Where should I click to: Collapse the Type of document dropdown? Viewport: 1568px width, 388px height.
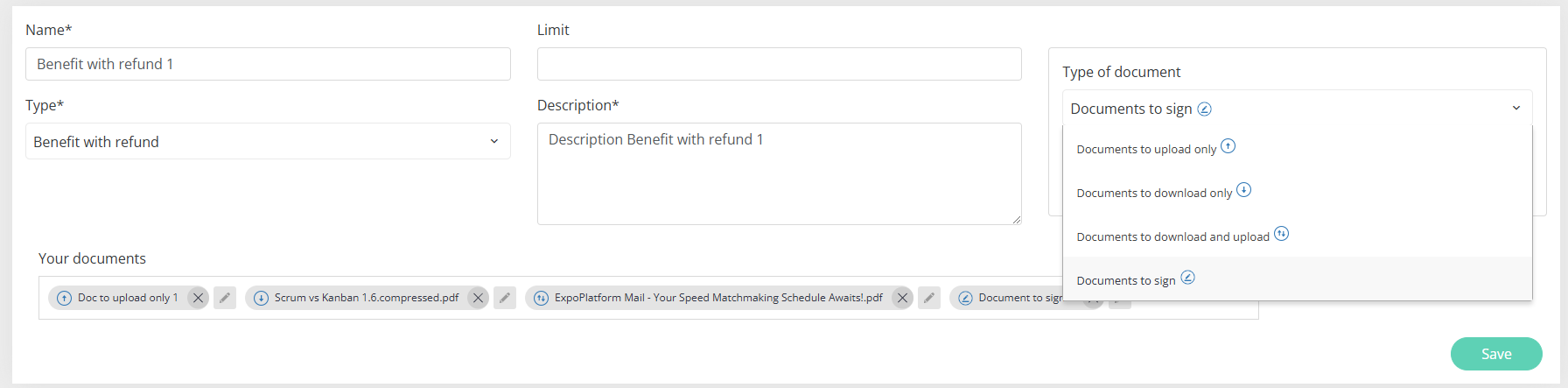point(1515,108)
